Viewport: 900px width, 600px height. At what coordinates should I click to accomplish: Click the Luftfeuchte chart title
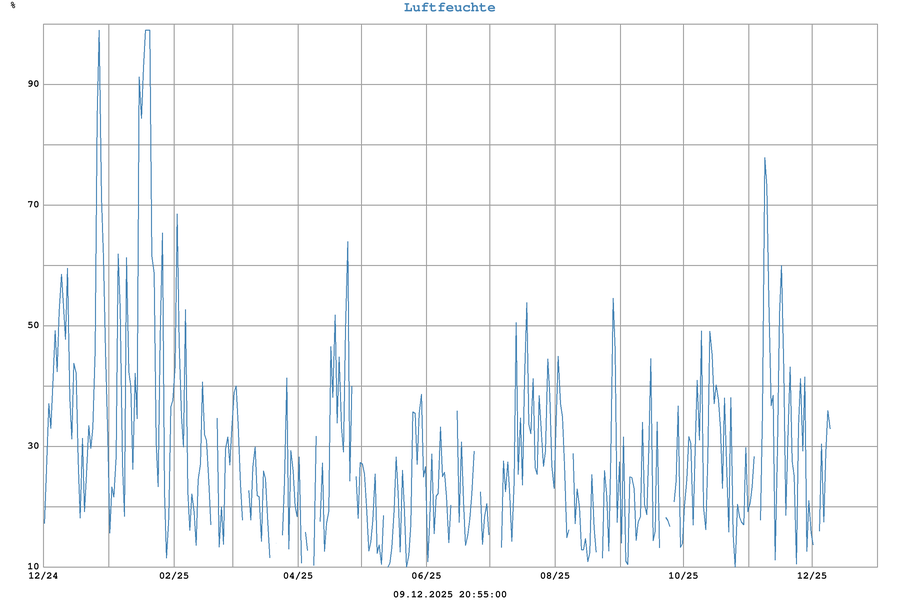click(449, 8)
